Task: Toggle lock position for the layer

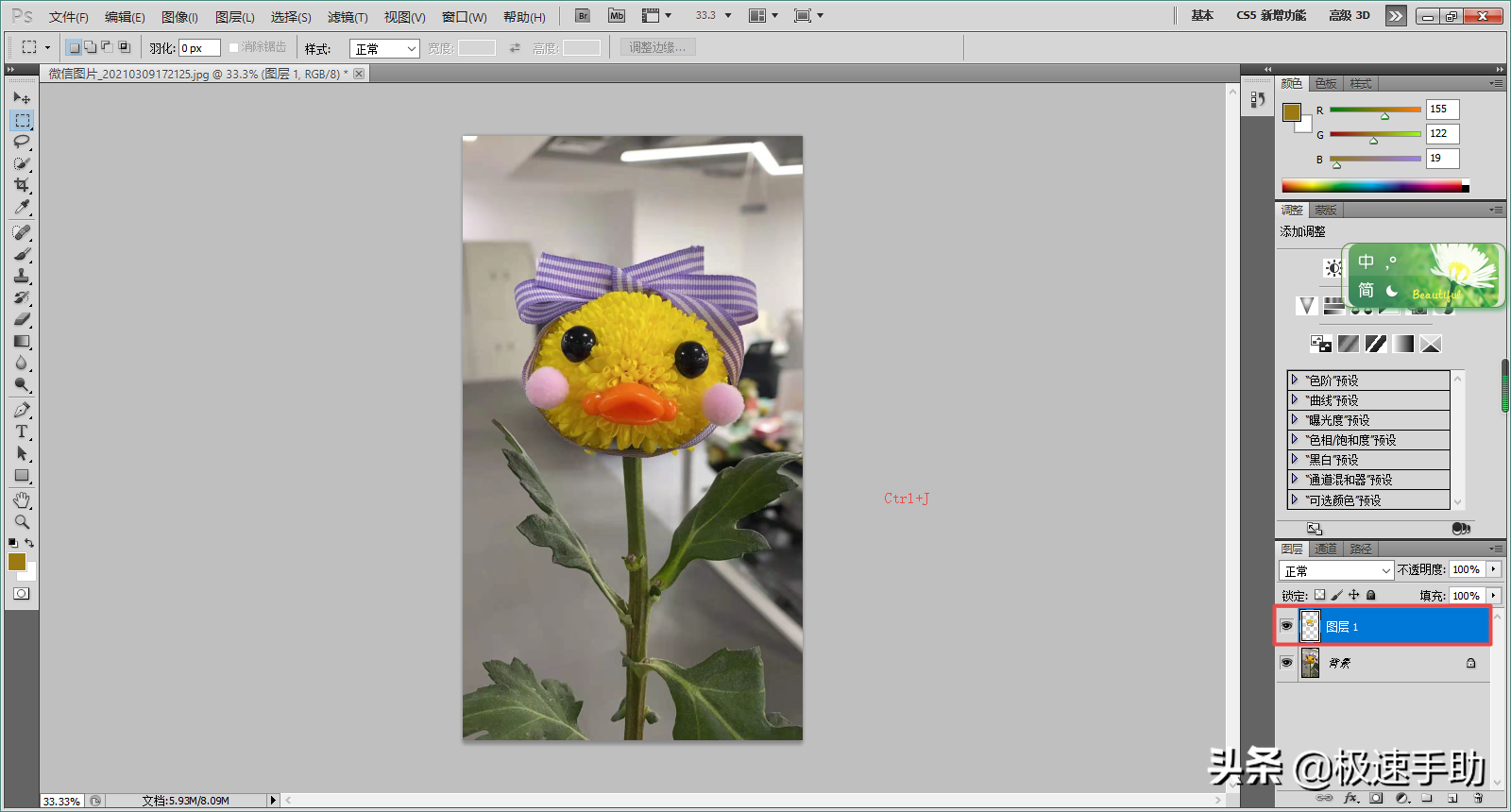Action: (x=1353, y=595)
